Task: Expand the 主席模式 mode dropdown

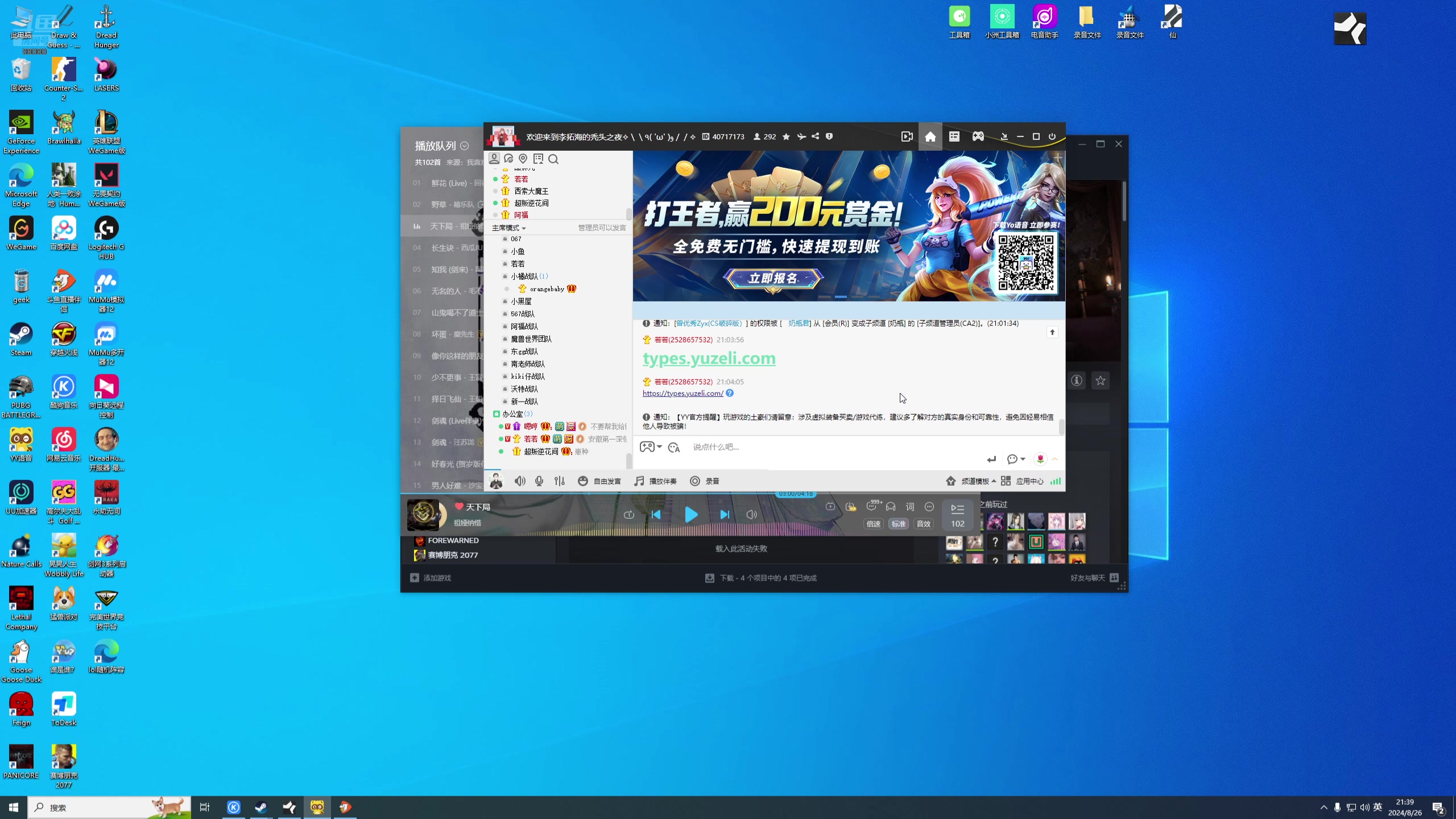Action: (509, 228)
